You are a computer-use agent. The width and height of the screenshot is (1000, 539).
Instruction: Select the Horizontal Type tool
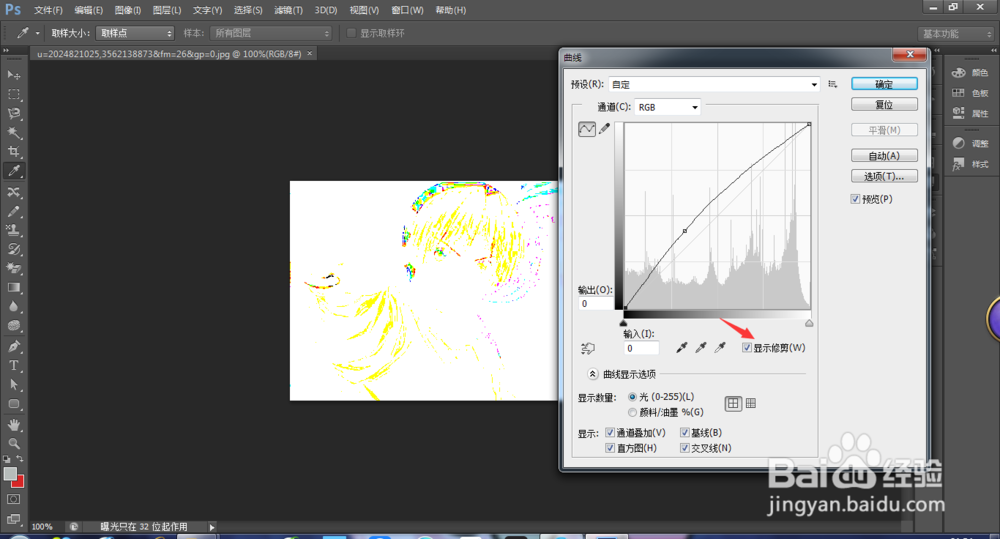(13, 365)
